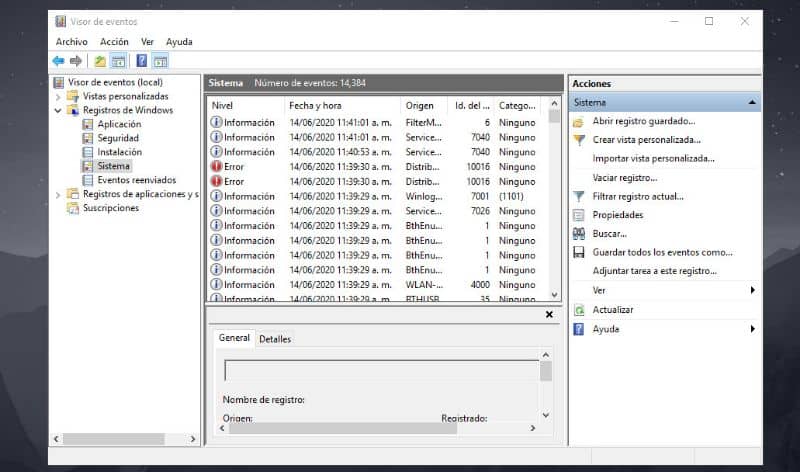The image size is (800, 472).
Task: Click the Seguridad log icon in tree
Action: [x=88, y=138]
